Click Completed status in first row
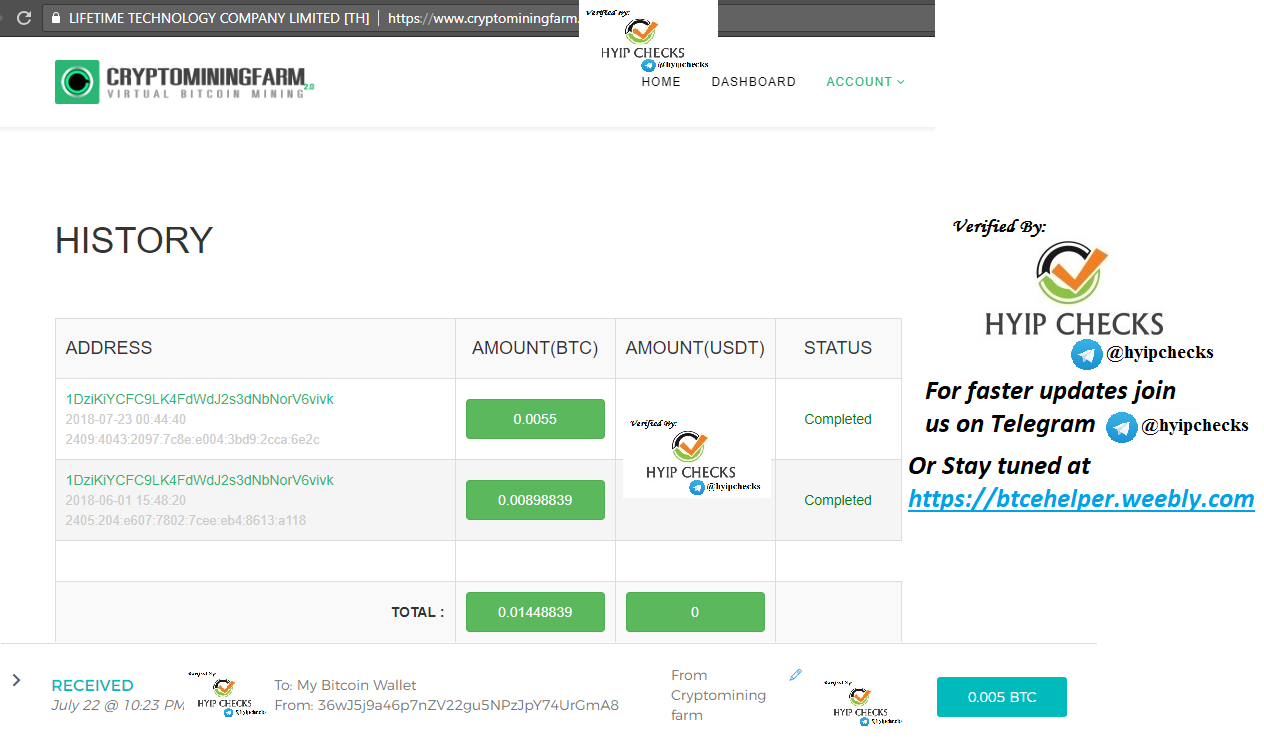This screenshot has width=1264, height=746. pos(838,419)
